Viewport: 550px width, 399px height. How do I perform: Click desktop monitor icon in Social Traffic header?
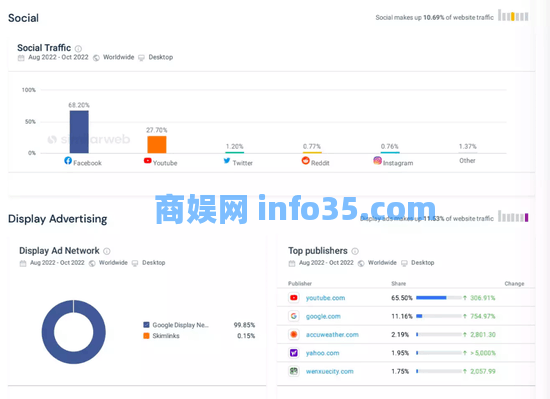click(x=141, y=58)
